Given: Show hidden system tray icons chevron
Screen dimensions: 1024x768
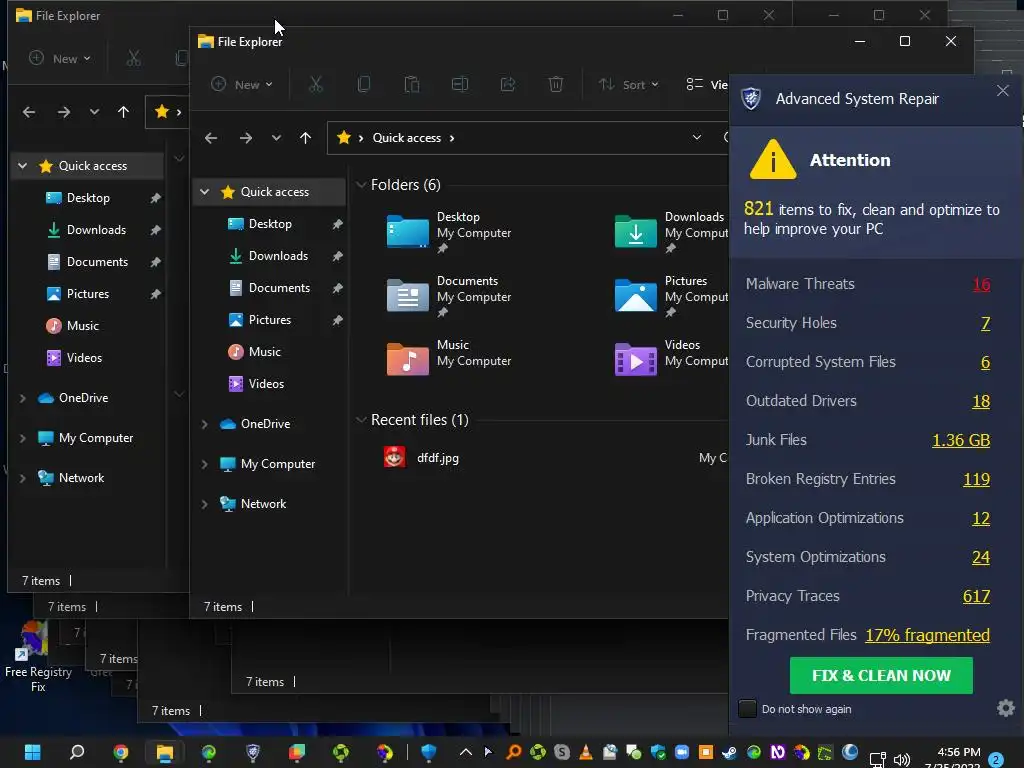Looking at the screenshot, I should 466,752.
